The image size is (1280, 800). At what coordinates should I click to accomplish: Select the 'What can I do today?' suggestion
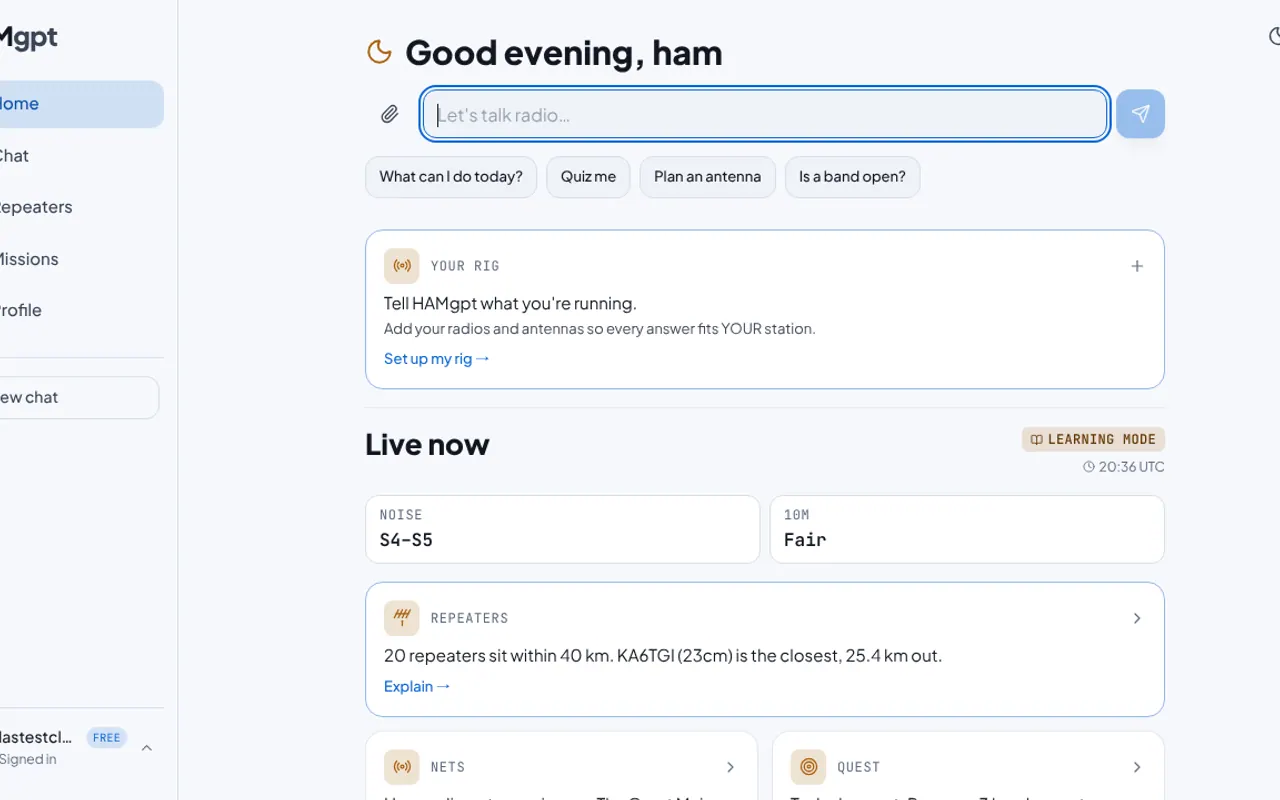(x=451, y=177)
